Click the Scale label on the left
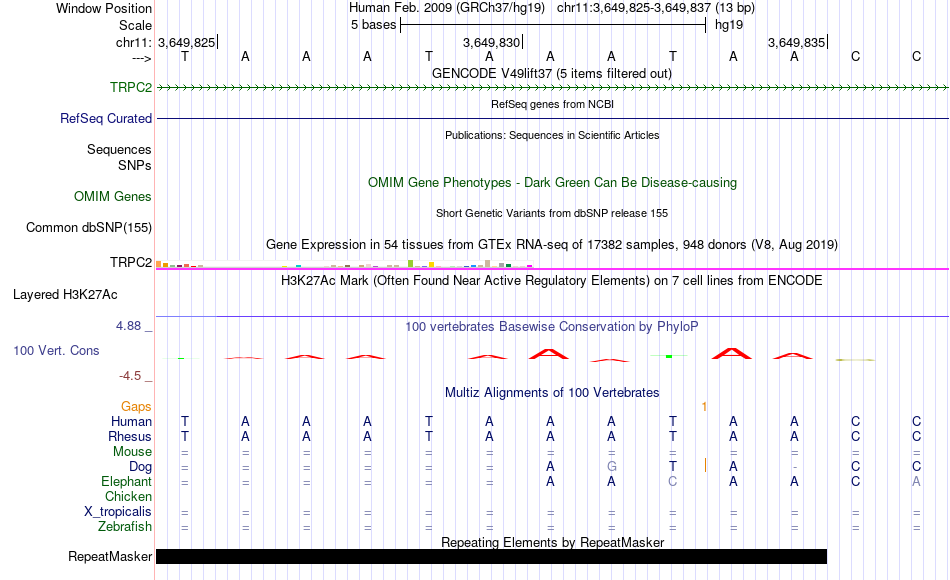 [x=135, y=25]
